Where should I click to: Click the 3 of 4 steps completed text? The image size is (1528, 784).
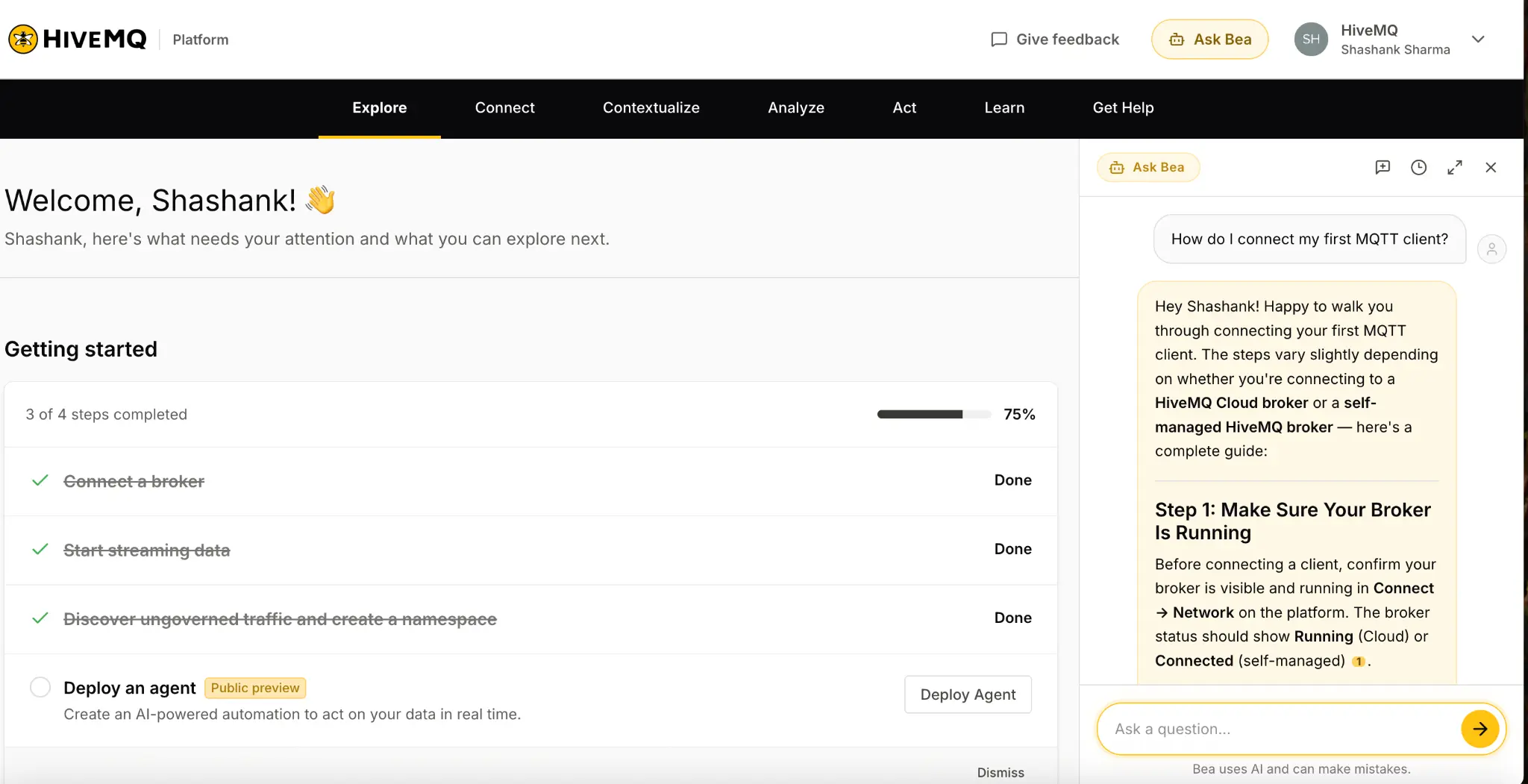click(x=107, y=414)
